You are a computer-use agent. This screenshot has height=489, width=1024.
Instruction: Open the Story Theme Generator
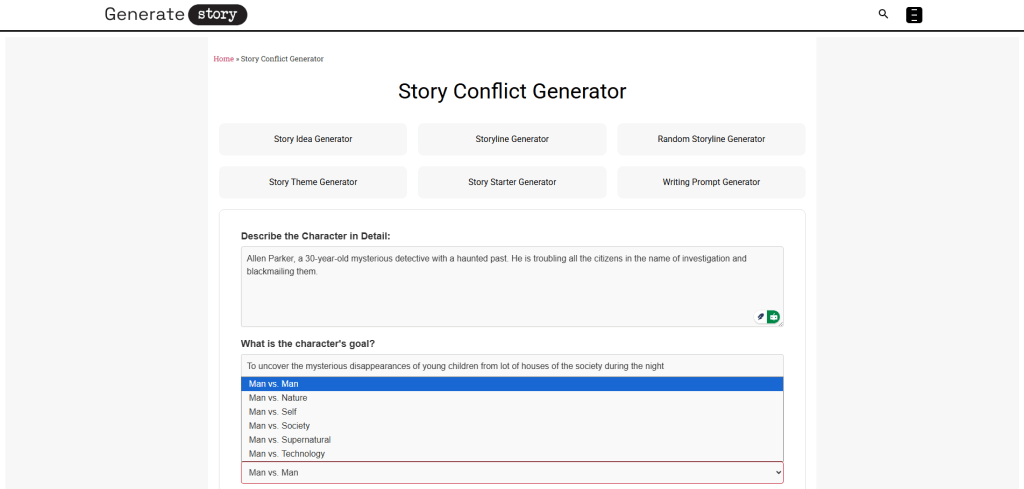click(x=313, y=182)
